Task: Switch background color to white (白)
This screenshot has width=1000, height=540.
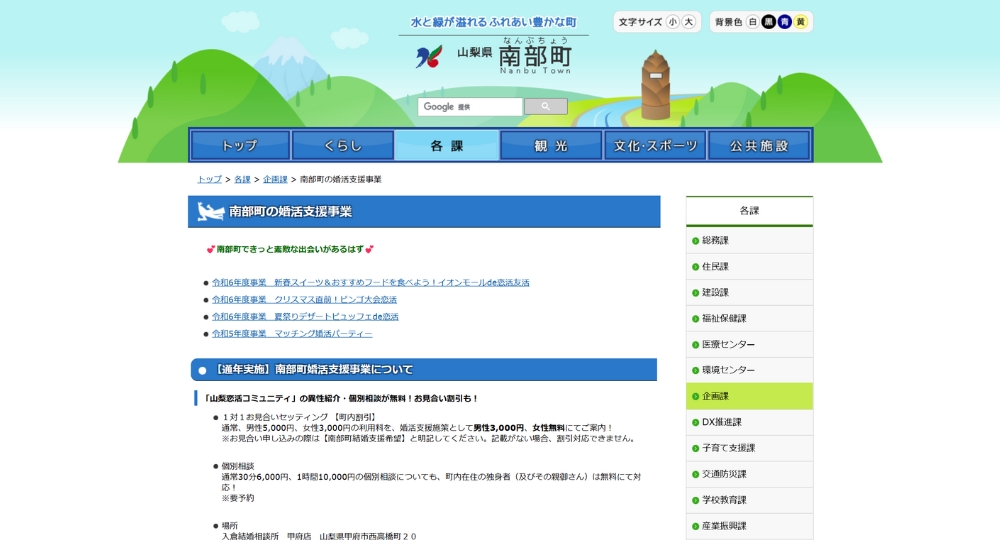Action: (753, 22)
